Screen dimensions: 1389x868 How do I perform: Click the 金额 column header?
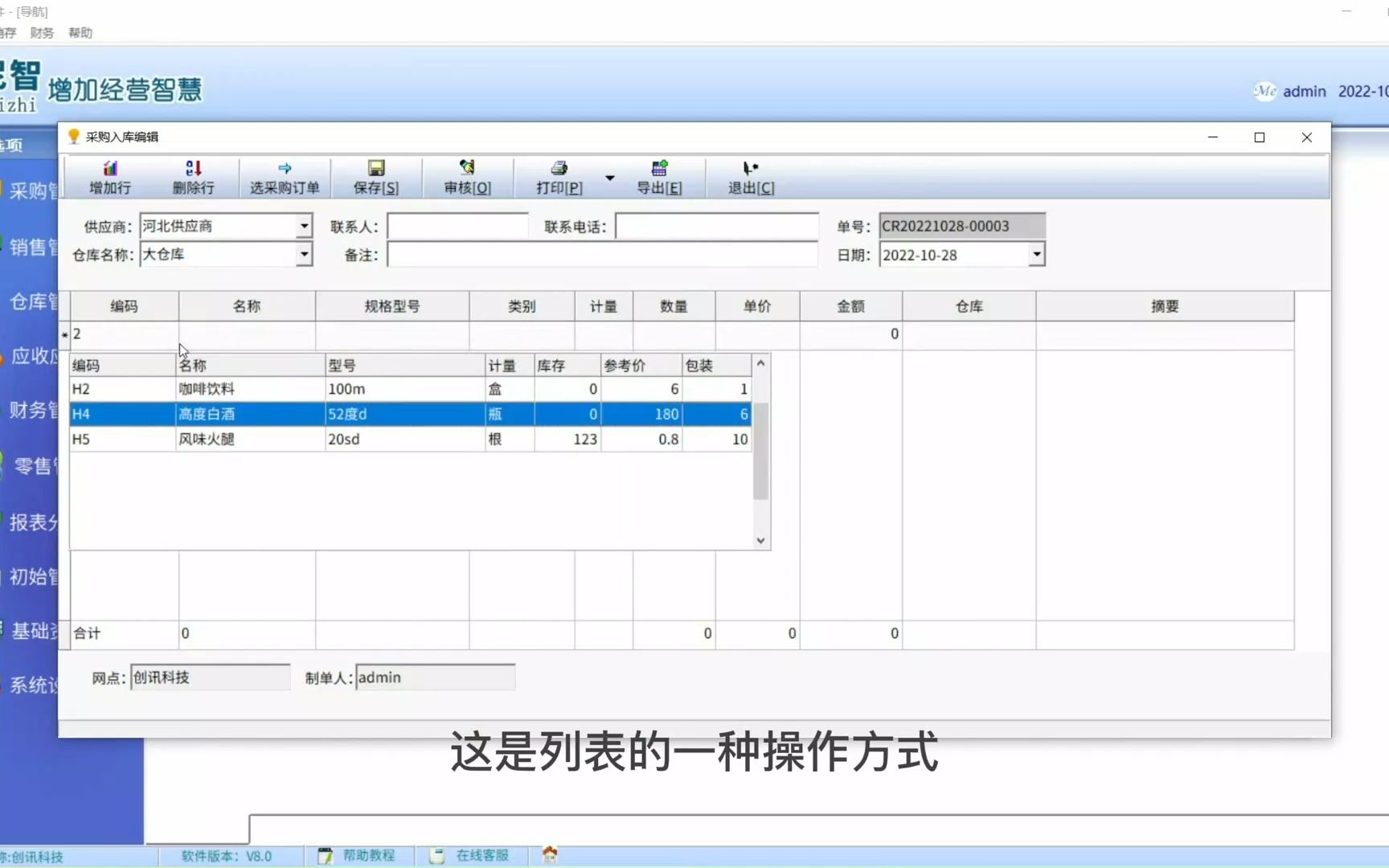(850, 306)
